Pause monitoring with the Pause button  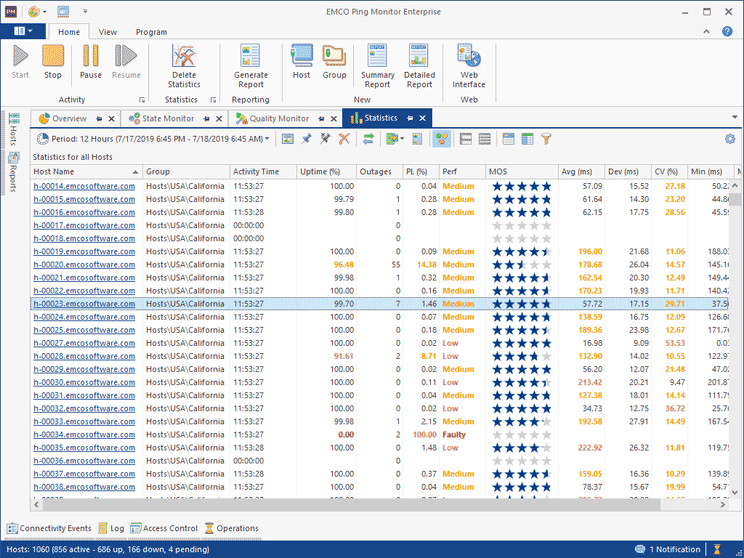pos(90,62)
